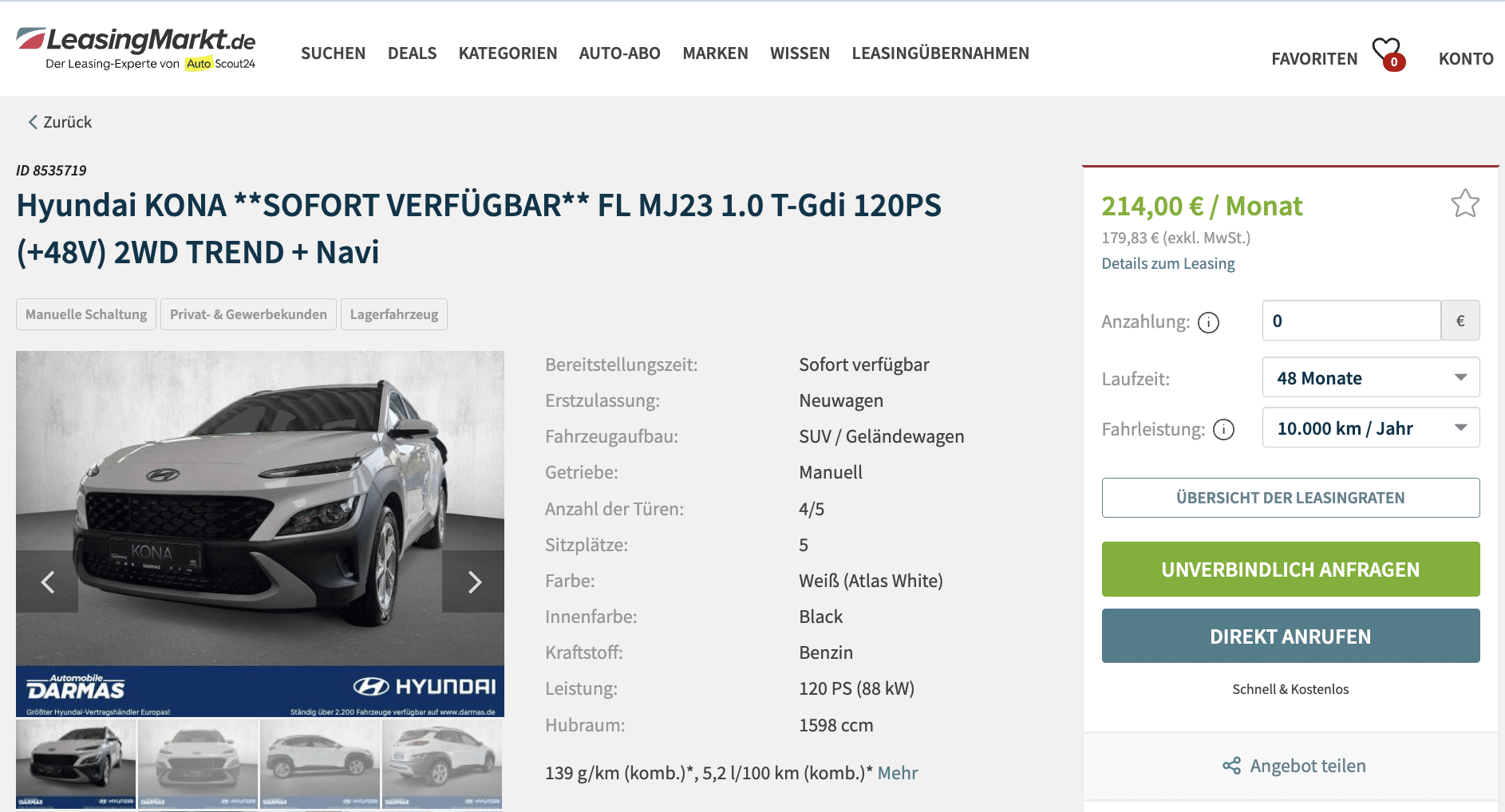
Task: Click the Sofort verfügbar value
Action: [x=864, y=365]
